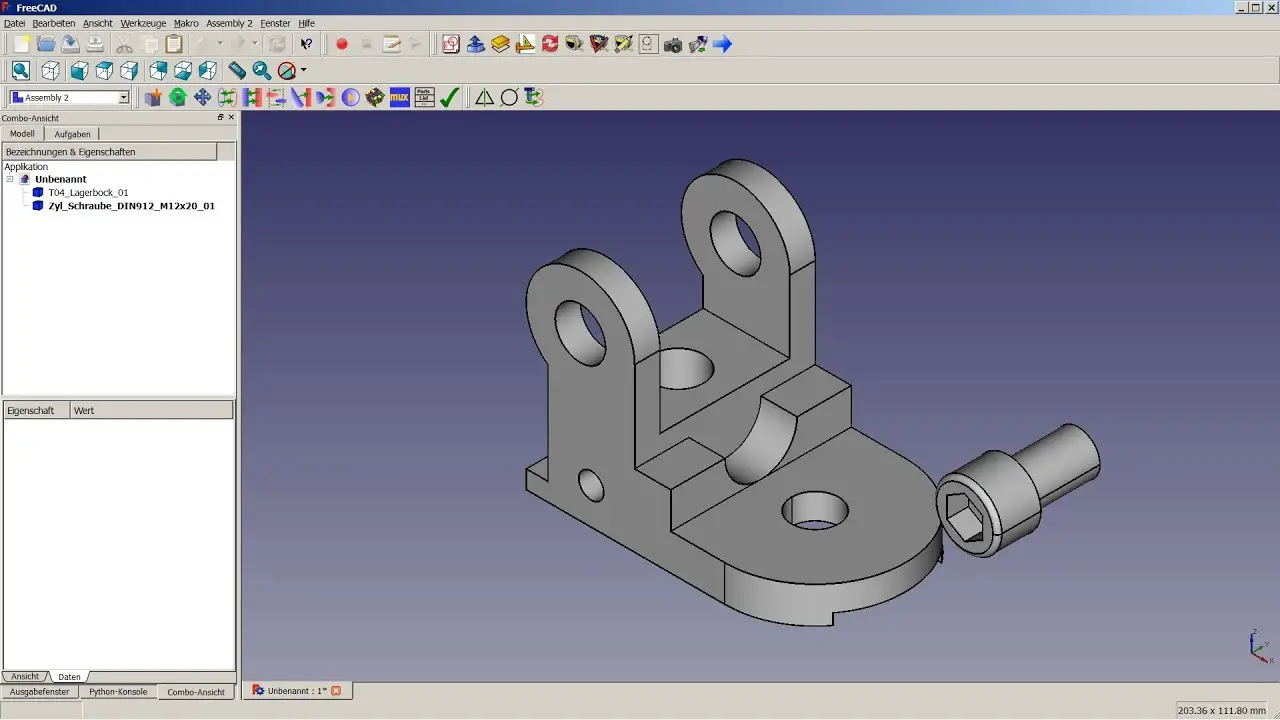The image size is (1280, 720).
Task: Open the Assembly 2 menu
Action: click(229, 23)
